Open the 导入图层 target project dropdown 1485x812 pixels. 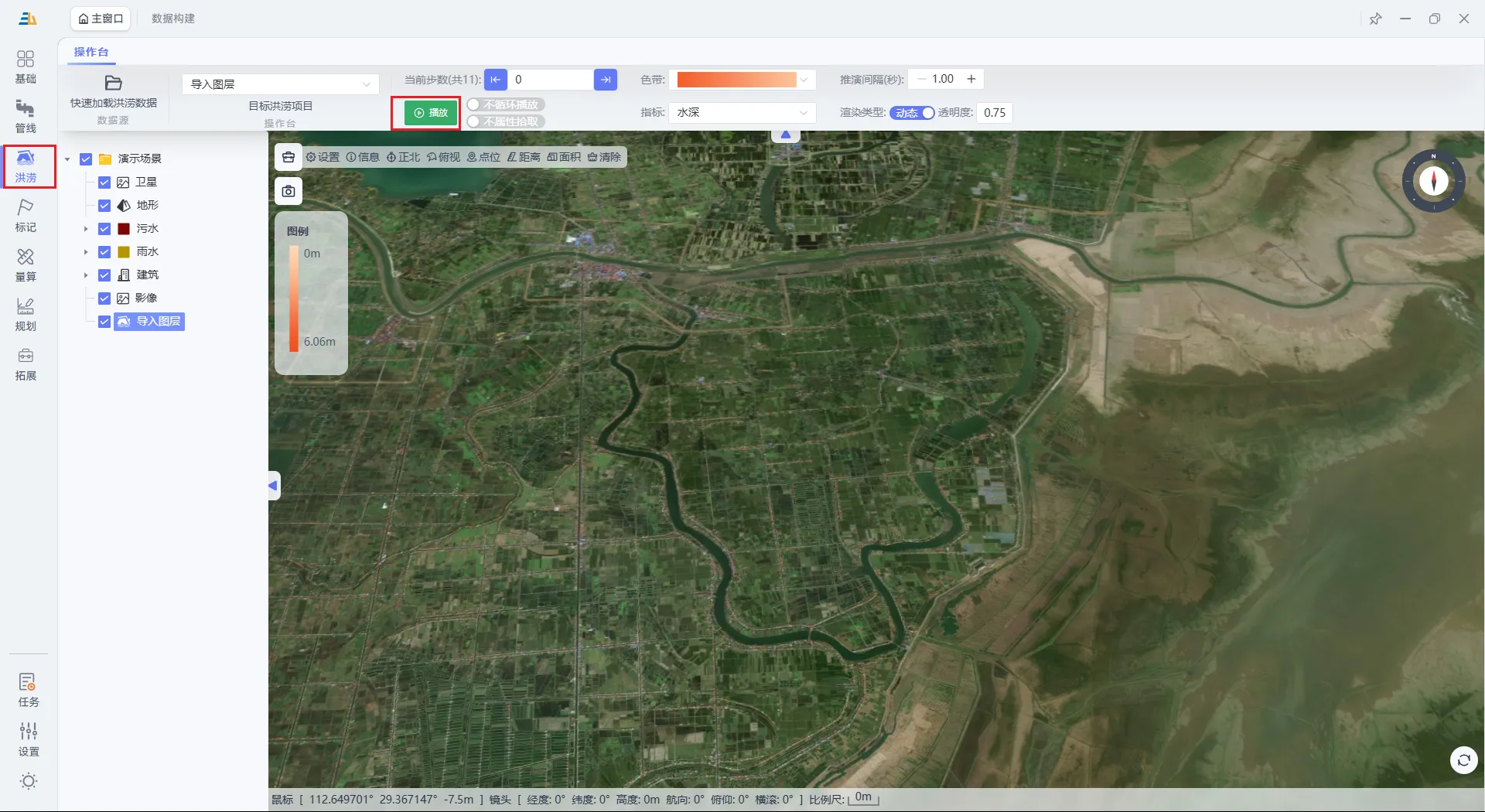[281, 84]
